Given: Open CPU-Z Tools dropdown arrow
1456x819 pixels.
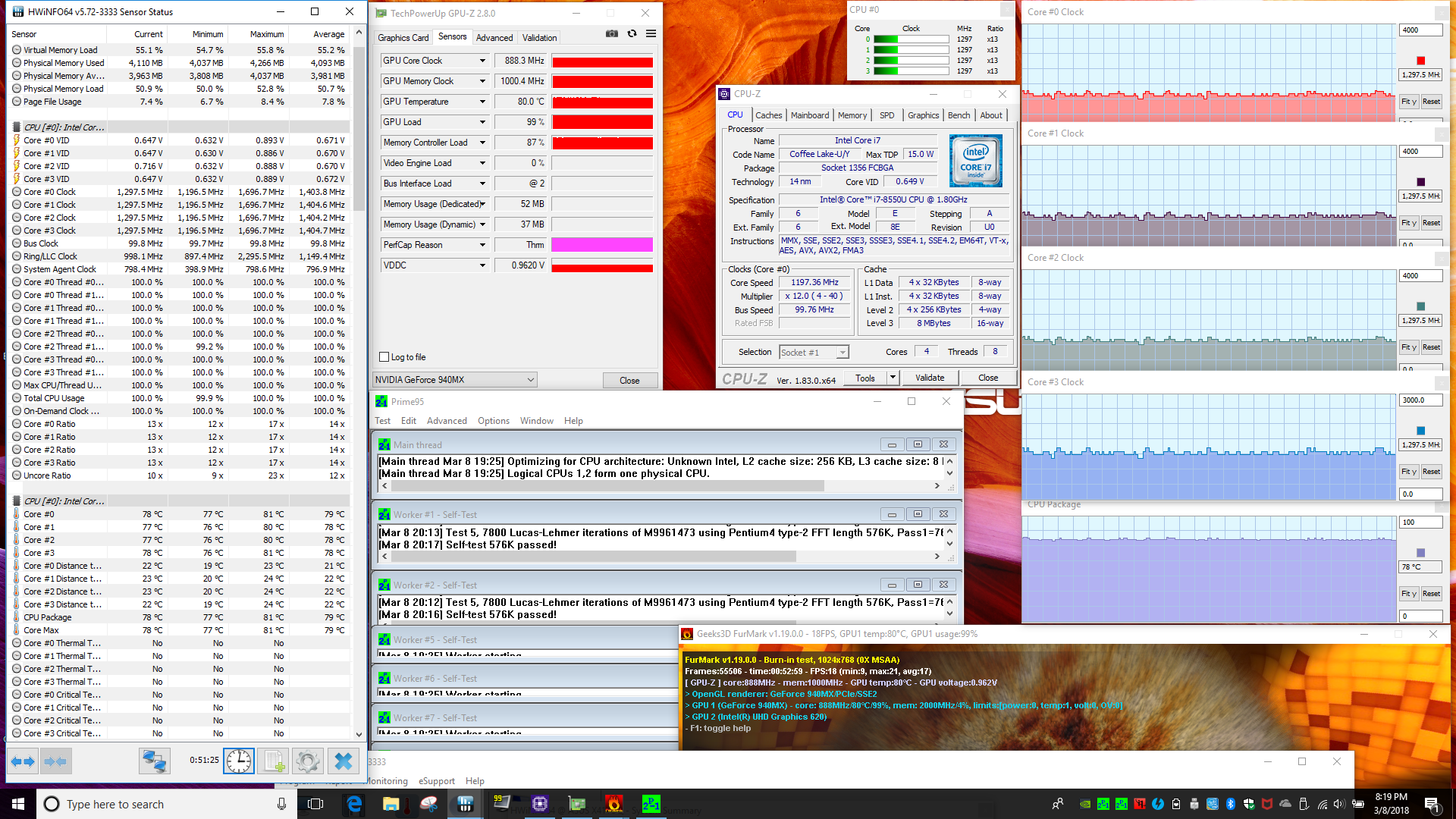Looking at the screenshot, I should point(893,378).
